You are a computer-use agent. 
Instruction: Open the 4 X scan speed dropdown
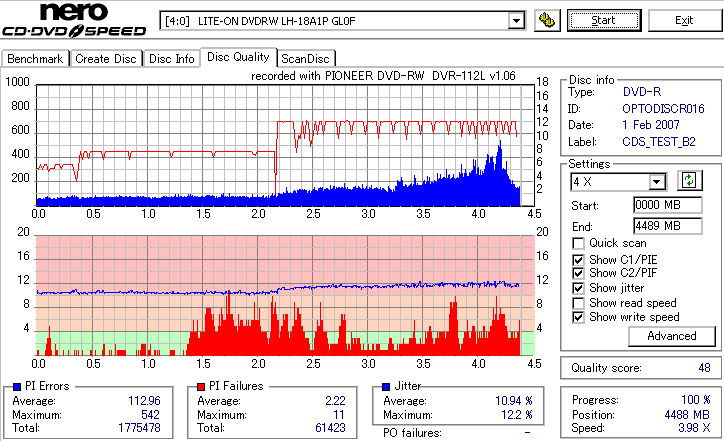pyautogui.click(x=656, y=182)
